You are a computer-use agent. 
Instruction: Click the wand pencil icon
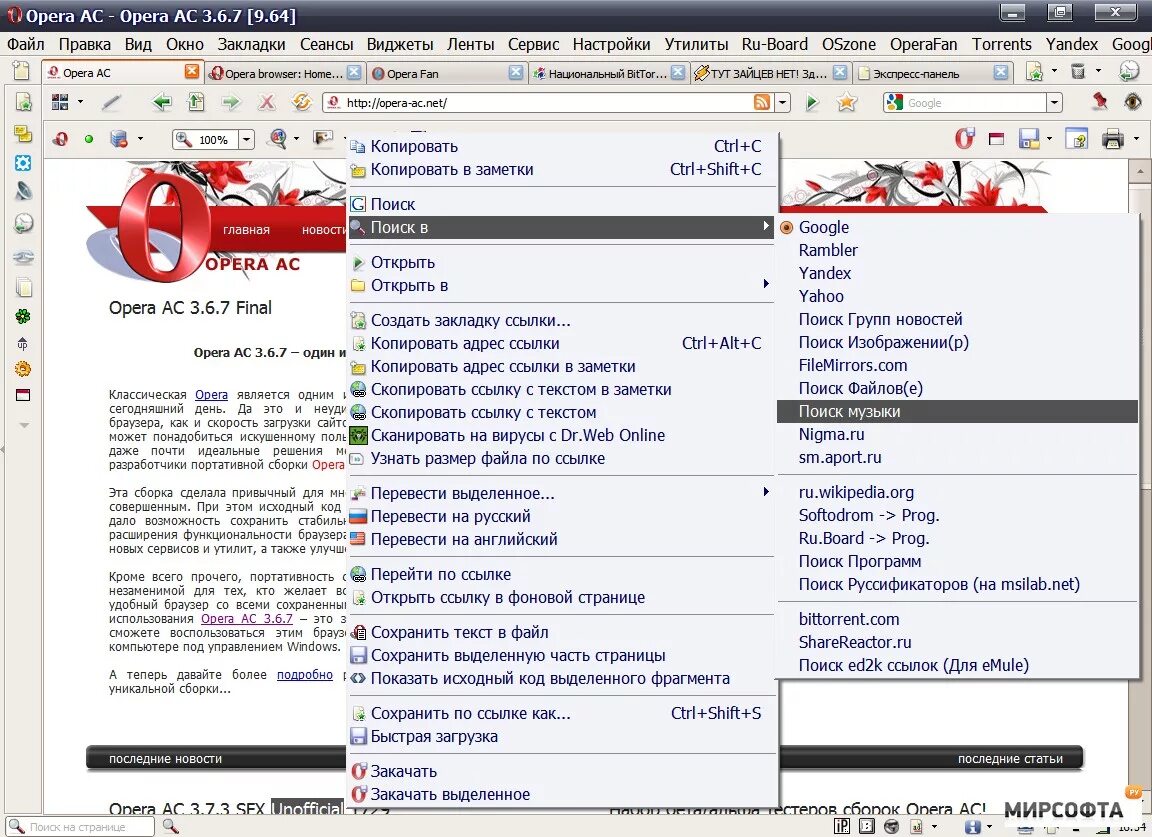(x=112, y=102)
